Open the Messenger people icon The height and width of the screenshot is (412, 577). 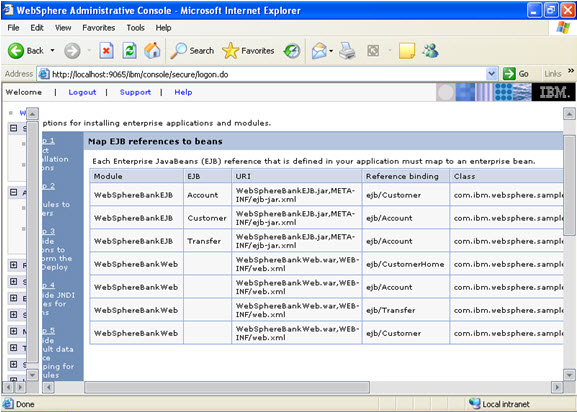tap(430, 51)
